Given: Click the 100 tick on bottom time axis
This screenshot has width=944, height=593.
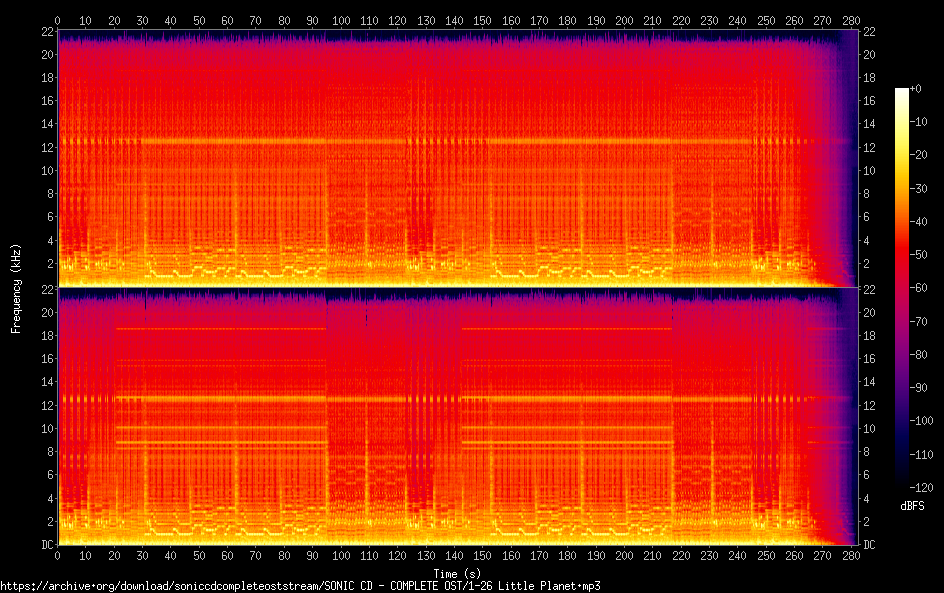Looking at the screenshot, I should [x=341, y=556].
